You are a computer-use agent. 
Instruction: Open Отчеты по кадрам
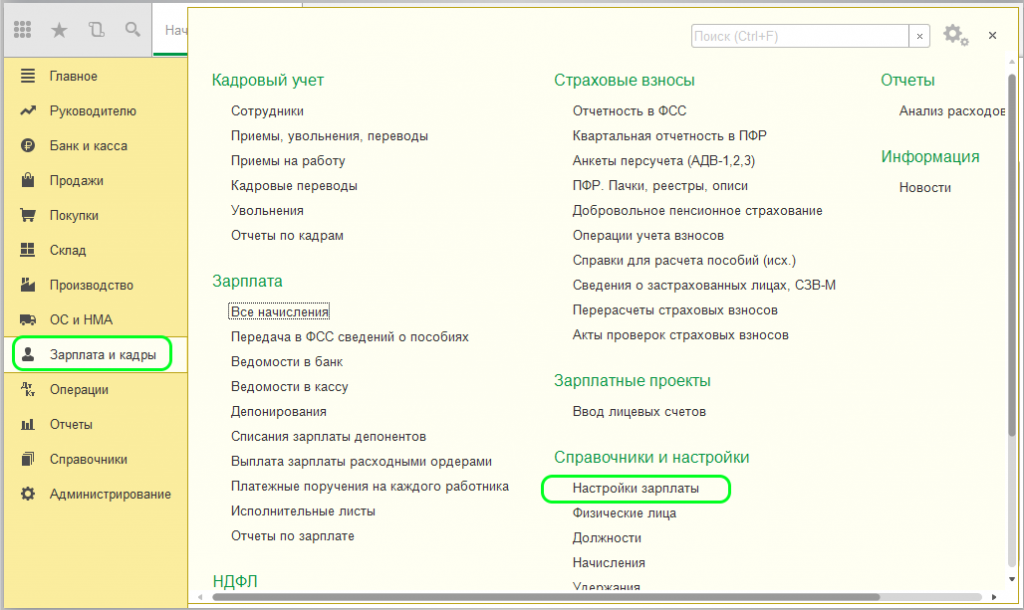[x=287, y=235]
